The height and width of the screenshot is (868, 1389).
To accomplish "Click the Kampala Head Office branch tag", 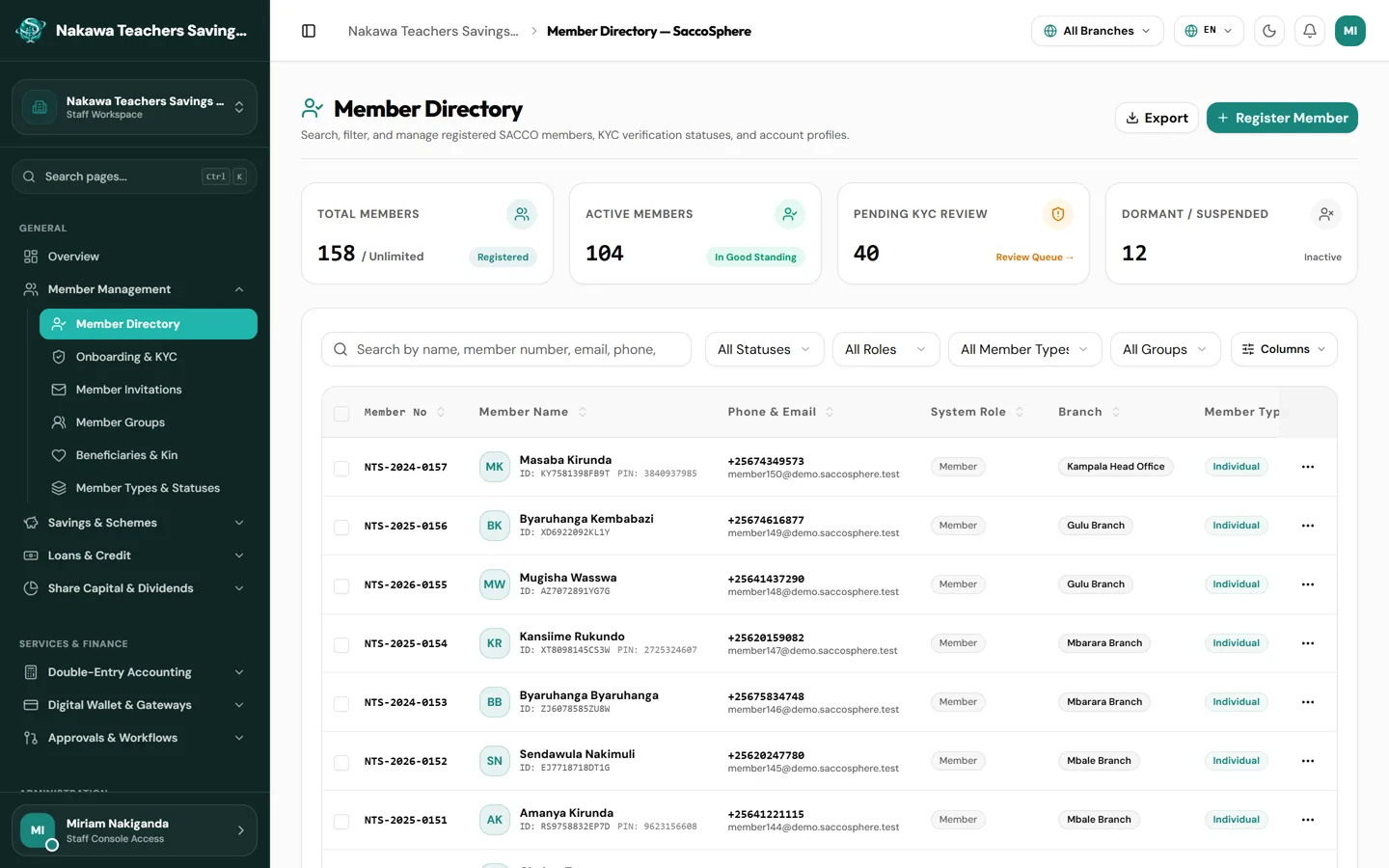I will click(x=1116, y=467).
